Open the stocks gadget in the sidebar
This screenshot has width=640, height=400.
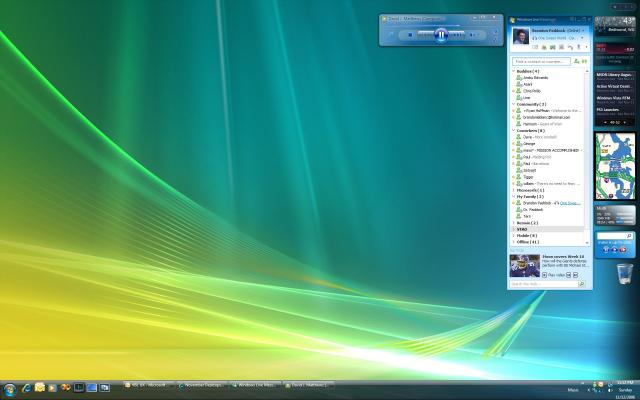click(x=615, y=53)
